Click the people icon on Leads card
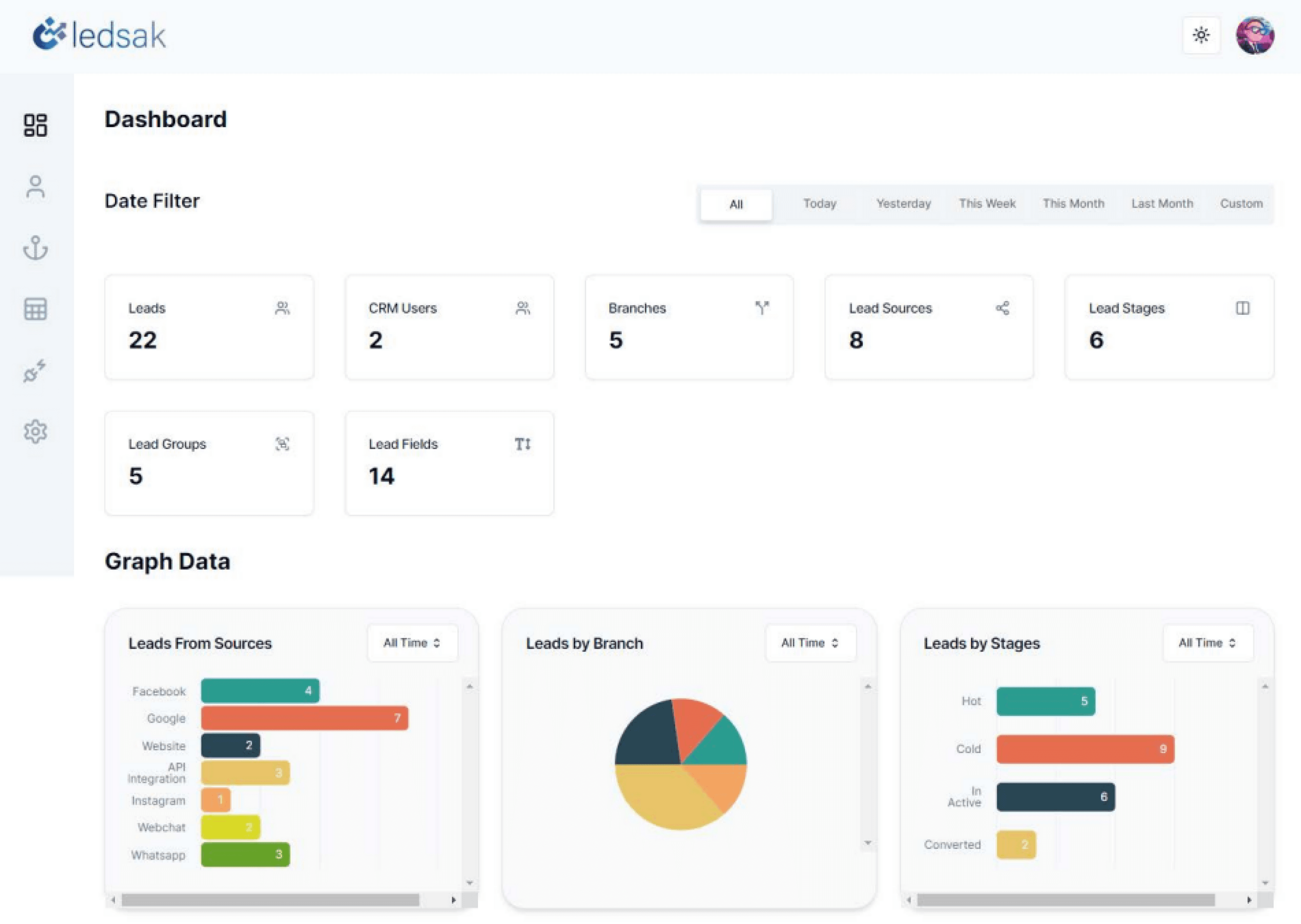 [x=283, y=308]
